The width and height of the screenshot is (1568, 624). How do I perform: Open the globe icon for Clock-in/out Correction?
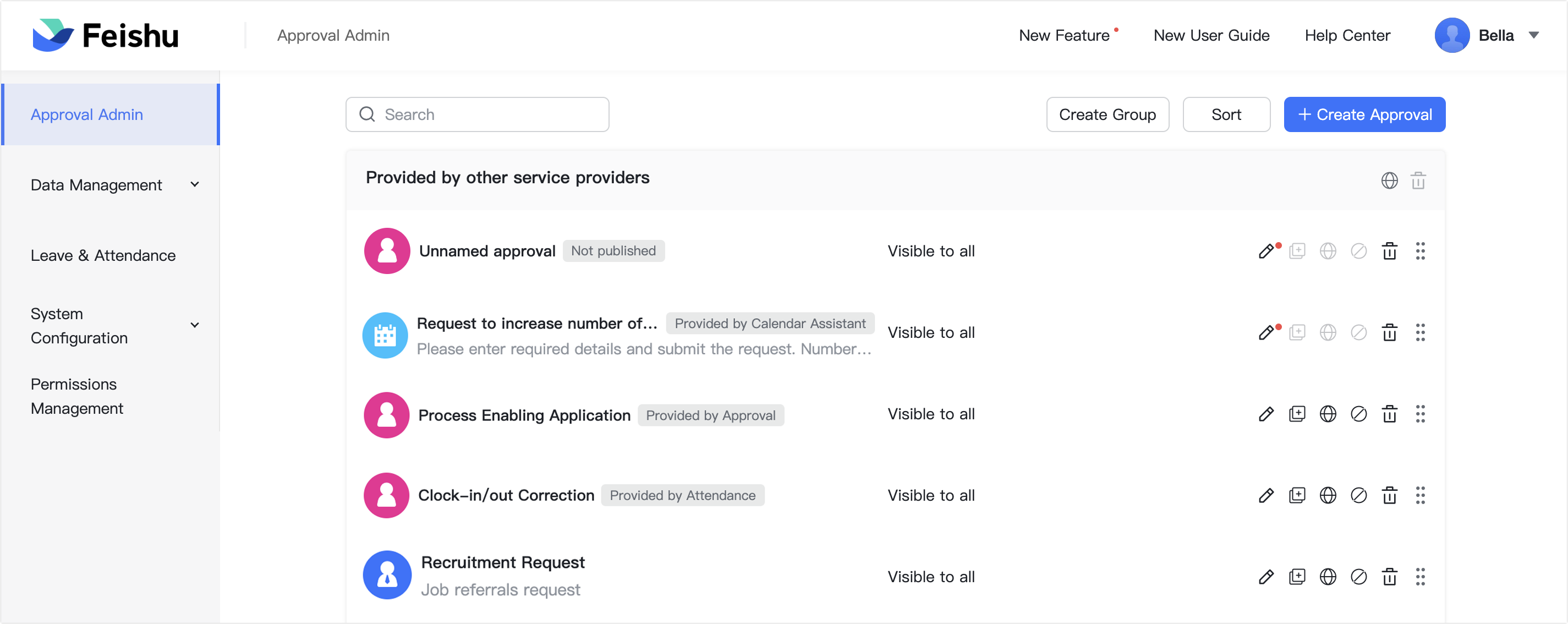[x=1329, y=496]
